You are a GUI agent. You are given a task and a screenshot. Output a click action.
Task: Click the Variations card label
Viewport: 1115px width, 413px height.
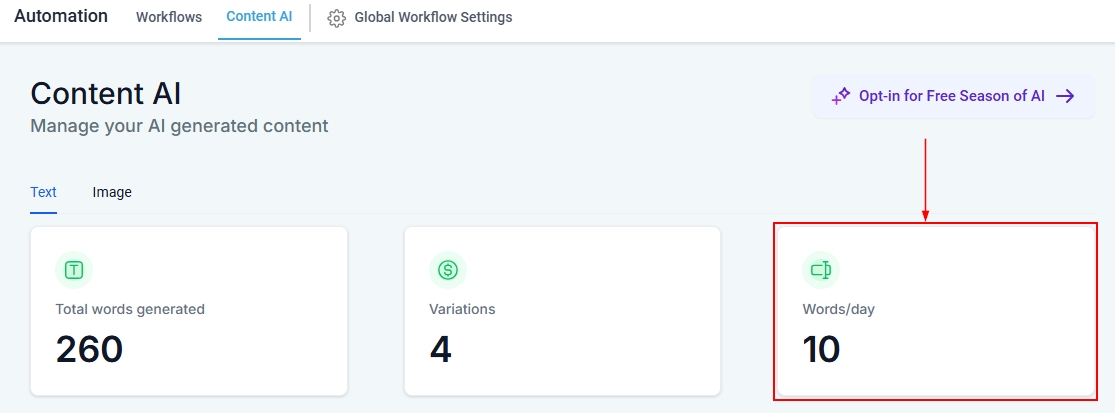pos(462,309)
